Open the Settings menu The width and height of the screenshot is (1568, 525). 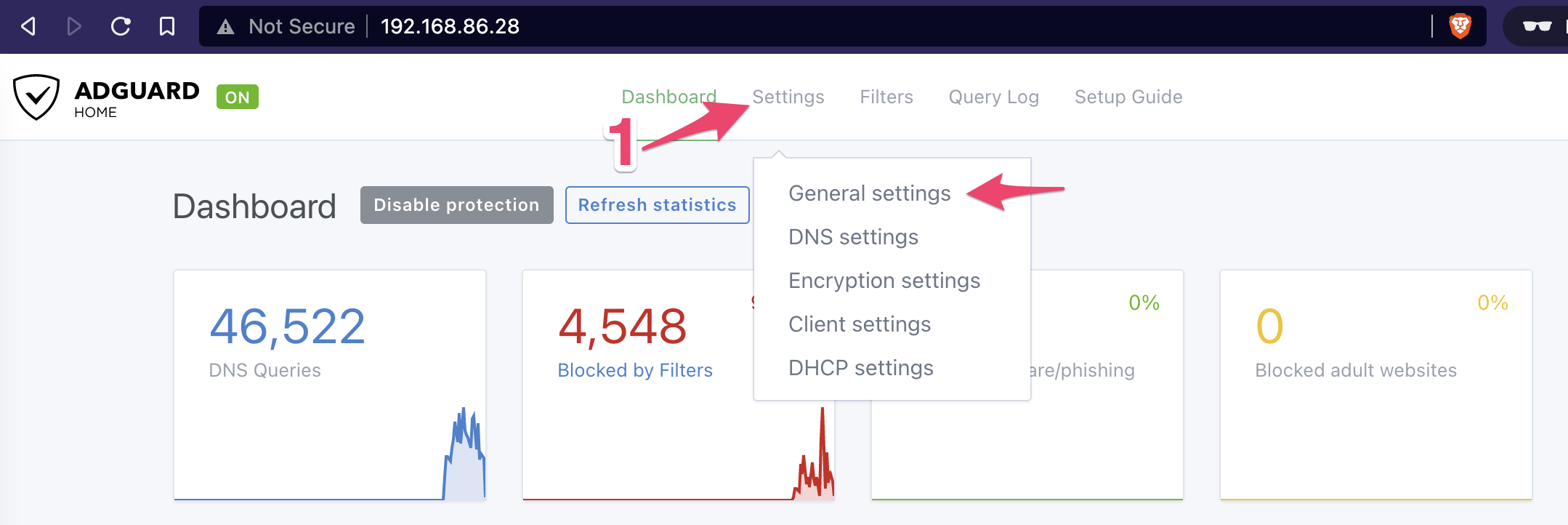click(788, 97)
